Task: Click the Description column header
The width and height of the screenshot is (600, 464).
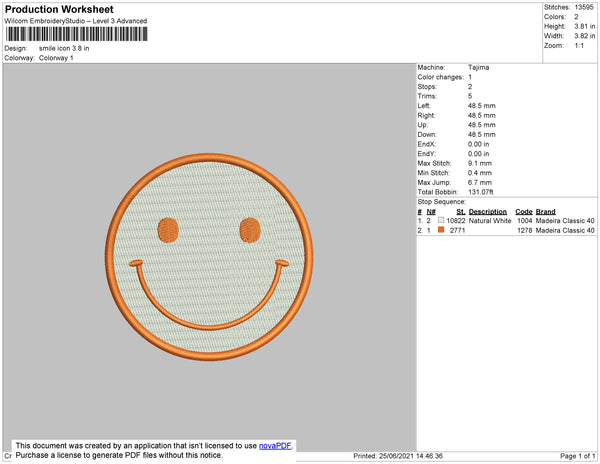Action: pos(488,212)
